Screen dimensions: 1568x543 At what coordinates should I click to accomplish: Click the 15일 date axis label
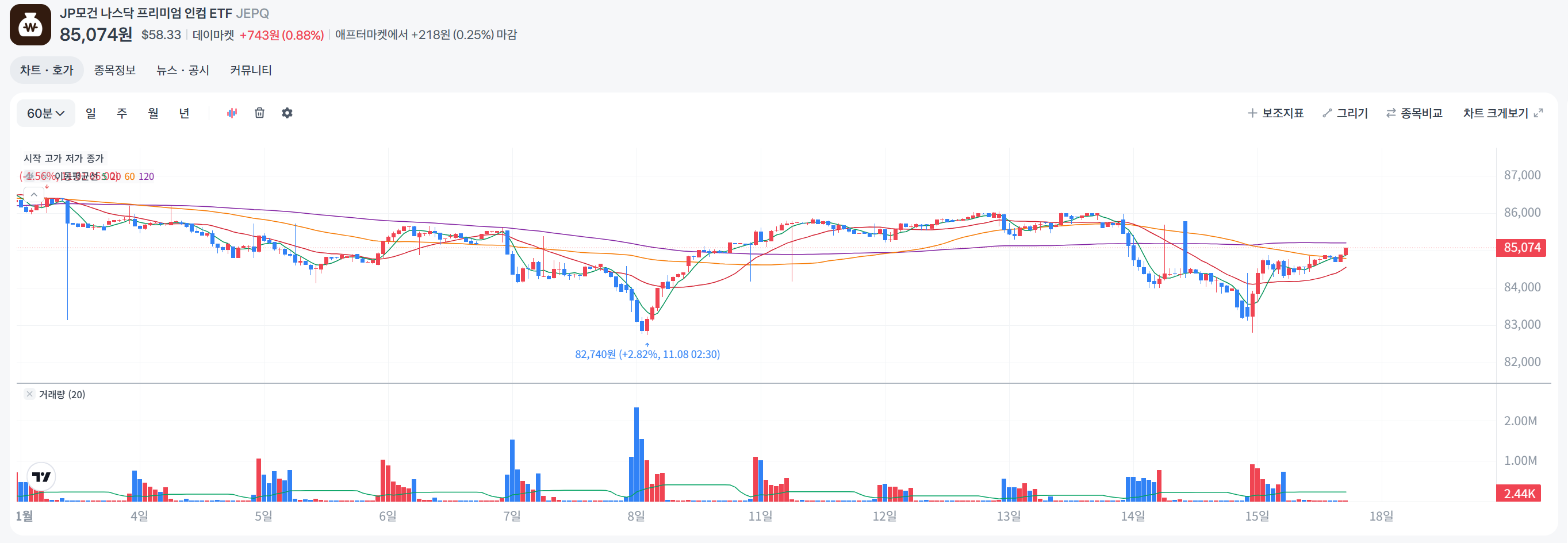1257,516
